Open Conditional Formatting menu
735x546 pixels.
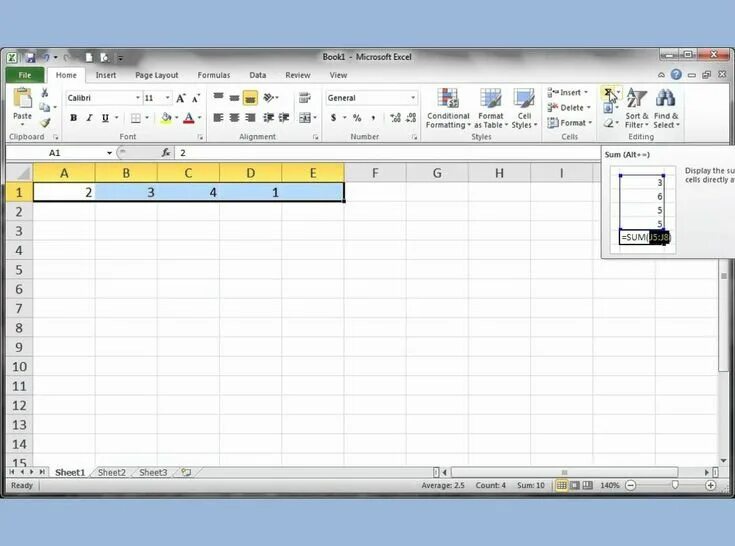(448, 108)
